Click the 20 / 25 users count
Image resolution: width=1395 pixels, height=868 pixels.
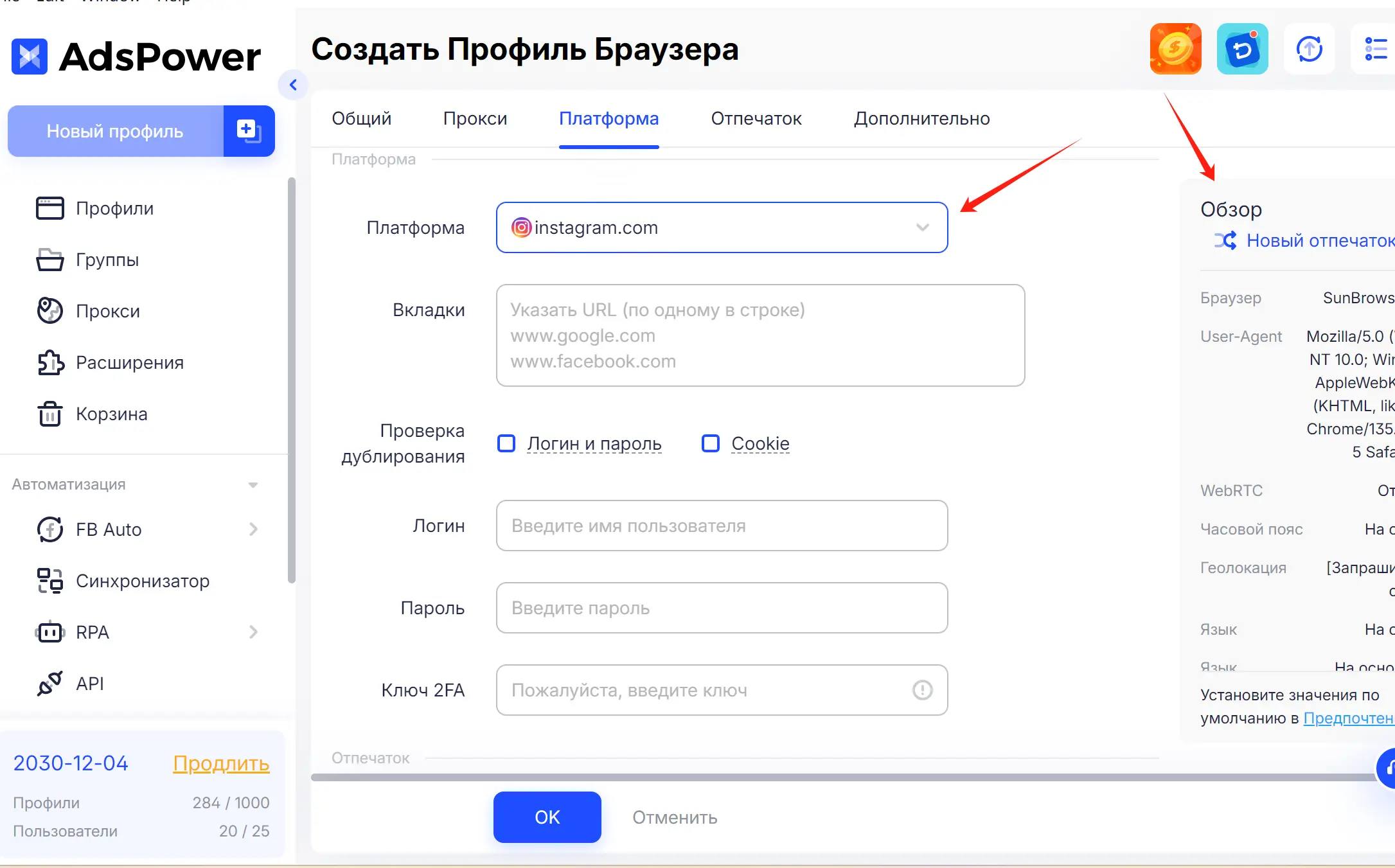244,831
